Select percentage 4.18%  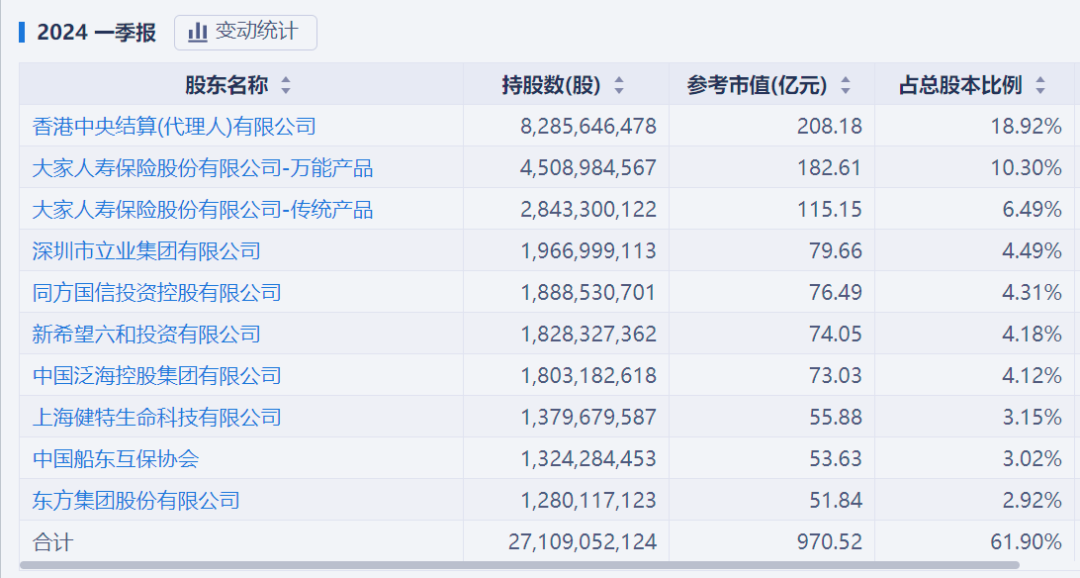[1032, 334]
